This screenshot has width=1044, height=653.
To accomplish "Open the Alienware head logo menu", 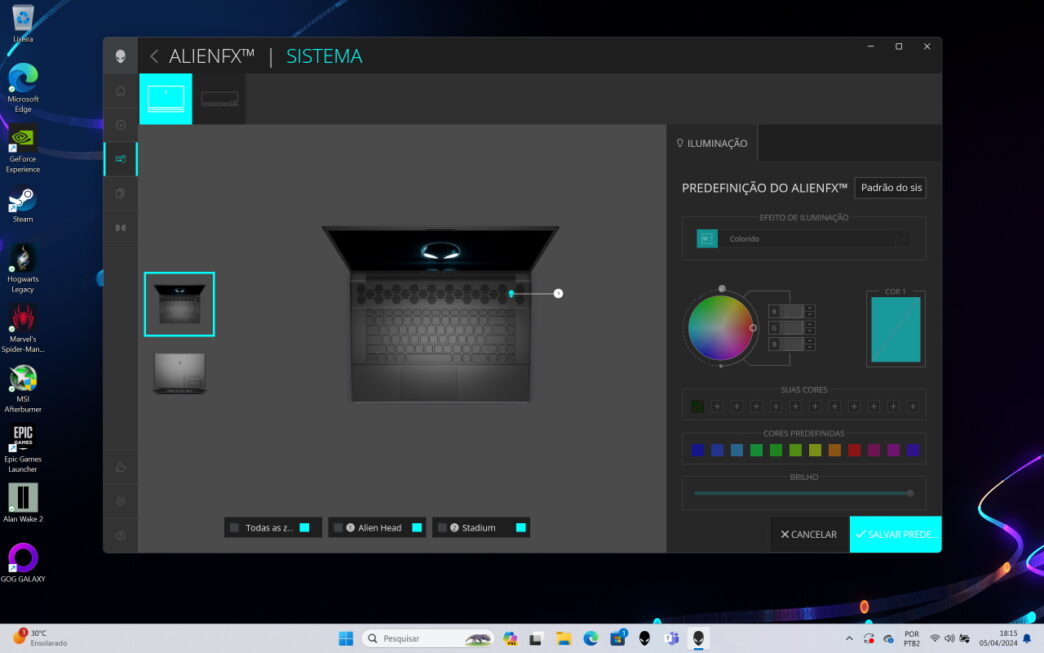I will point(121,56).
